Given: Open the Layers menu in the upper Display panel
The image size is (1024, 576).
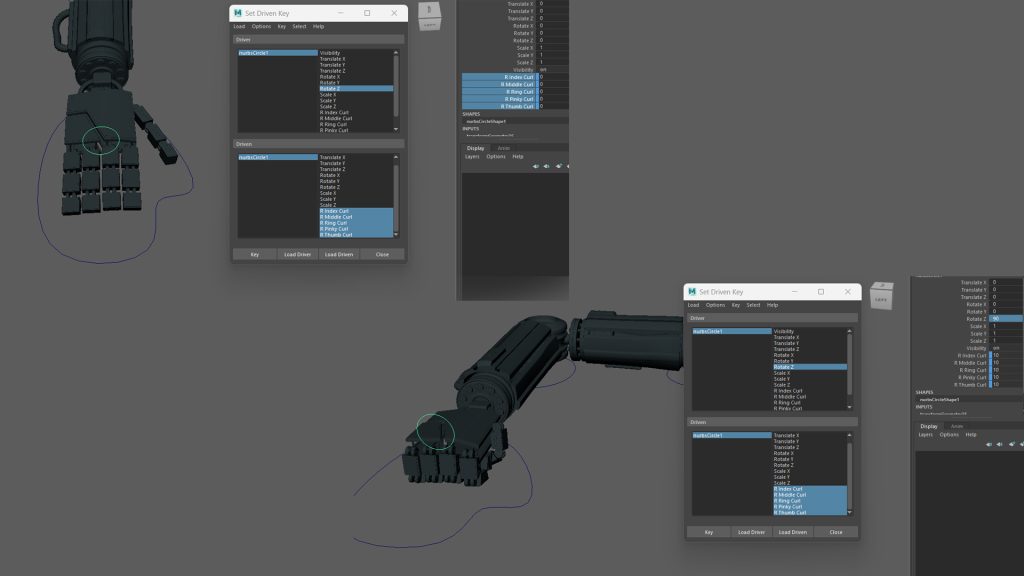Looking at the screenshot, I should (x=472, y=157).
